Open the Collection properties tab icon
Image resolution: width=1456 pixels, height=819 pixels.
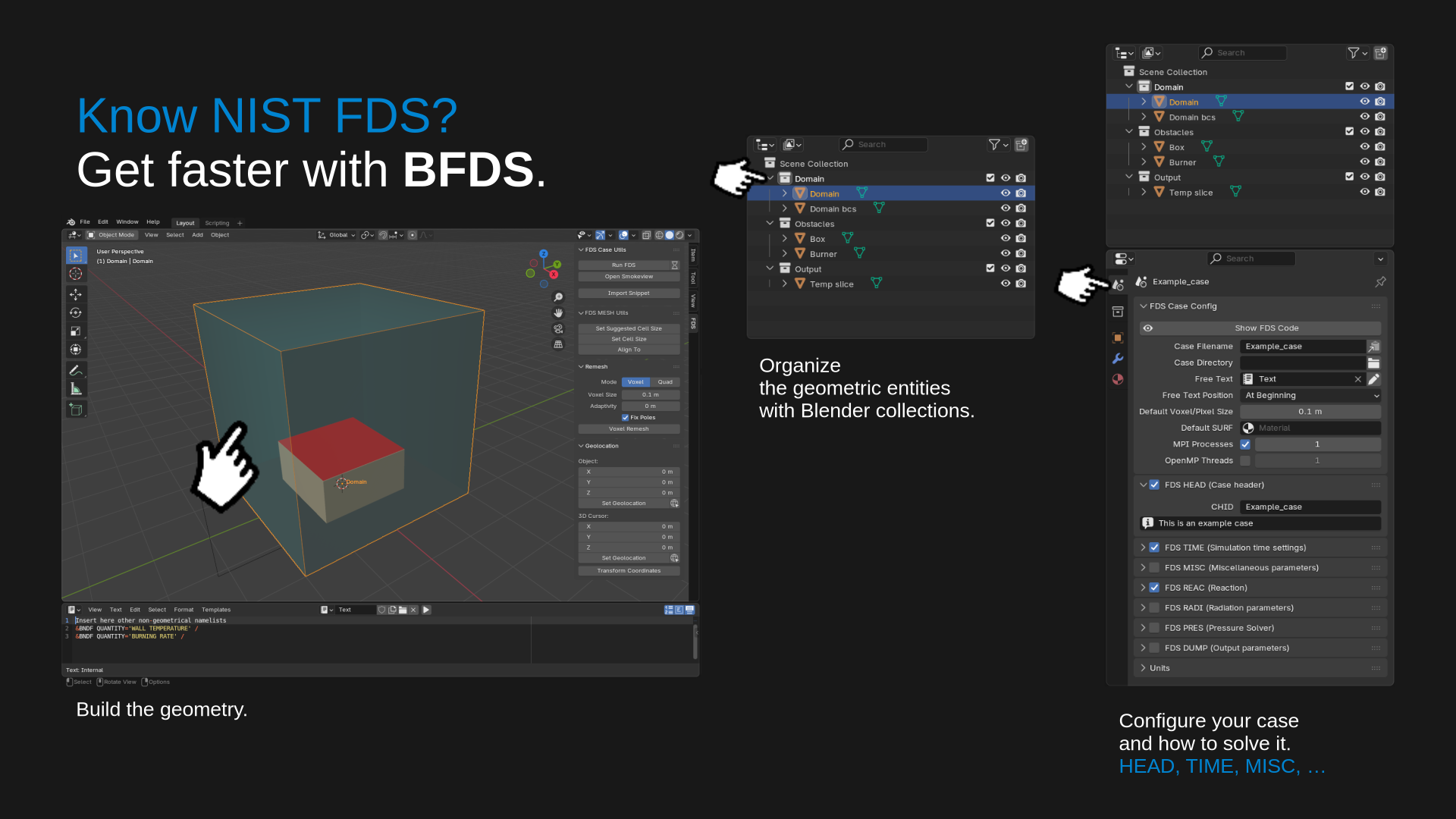pyautogui.click(x=1118, y=312)
